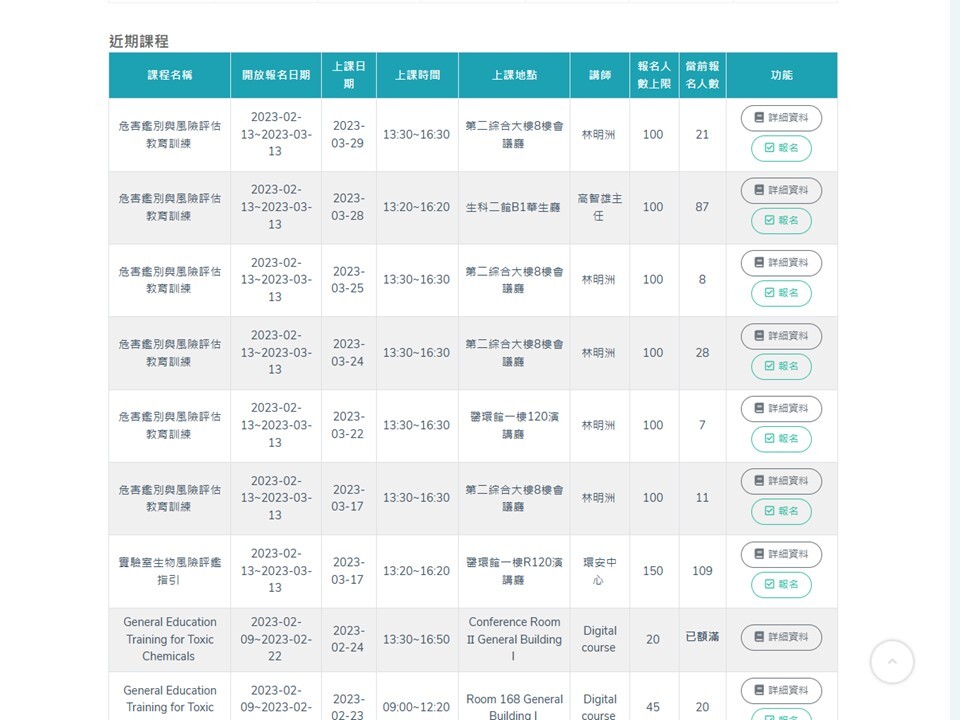Screen dimensions: 960x720
Task: Sign up via 報名 for 2023-03-24 course
Action: coord(781,366)
